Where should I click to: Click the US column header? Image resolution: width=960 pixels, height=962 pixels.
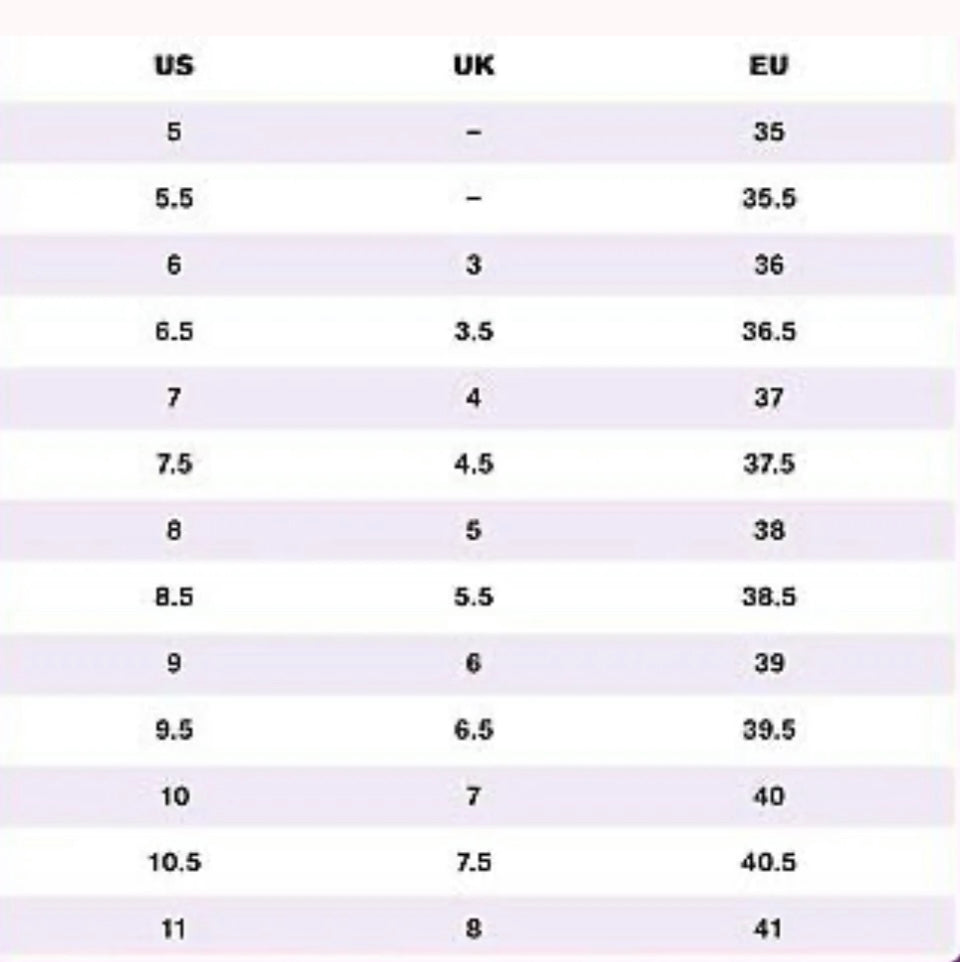coord(174,66)
